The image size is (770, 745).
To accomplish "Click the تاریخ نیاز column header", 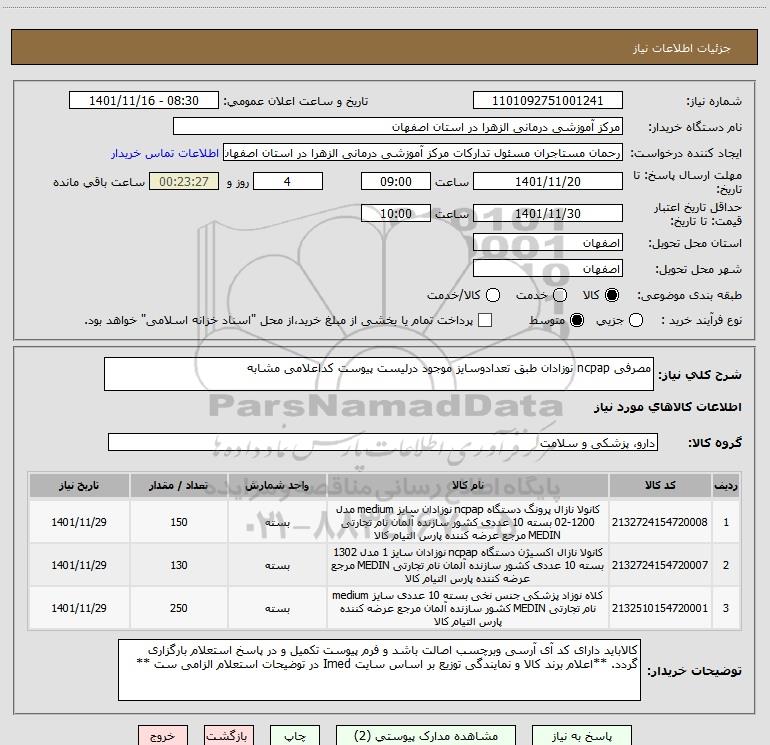I will tap(79, 486).
